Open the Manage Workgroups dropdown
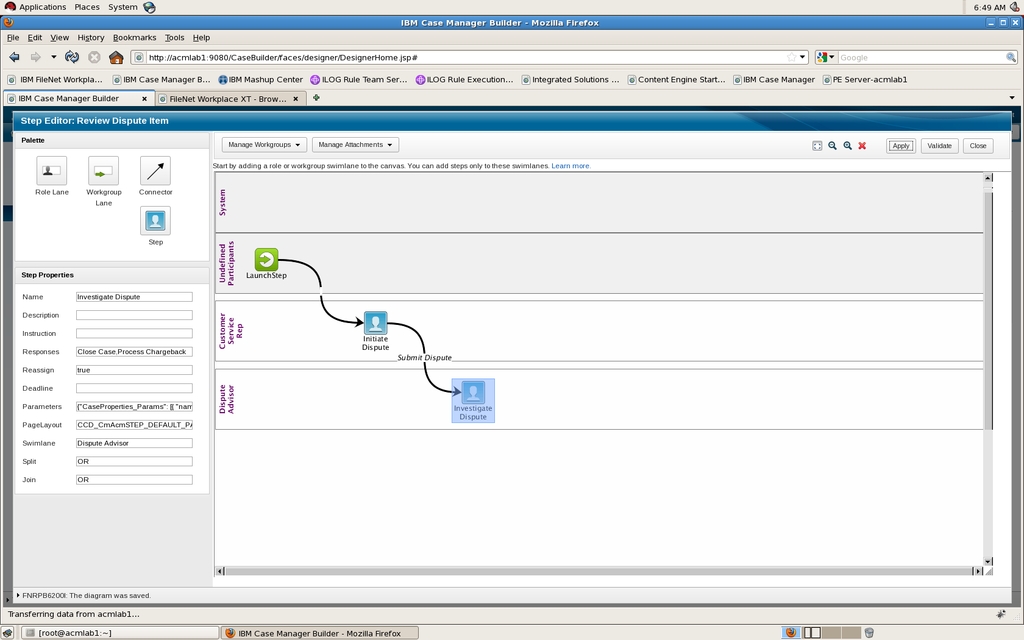The width and height of the screenshot is (1024, 640). pyautogui.click(x=264, y=145)
